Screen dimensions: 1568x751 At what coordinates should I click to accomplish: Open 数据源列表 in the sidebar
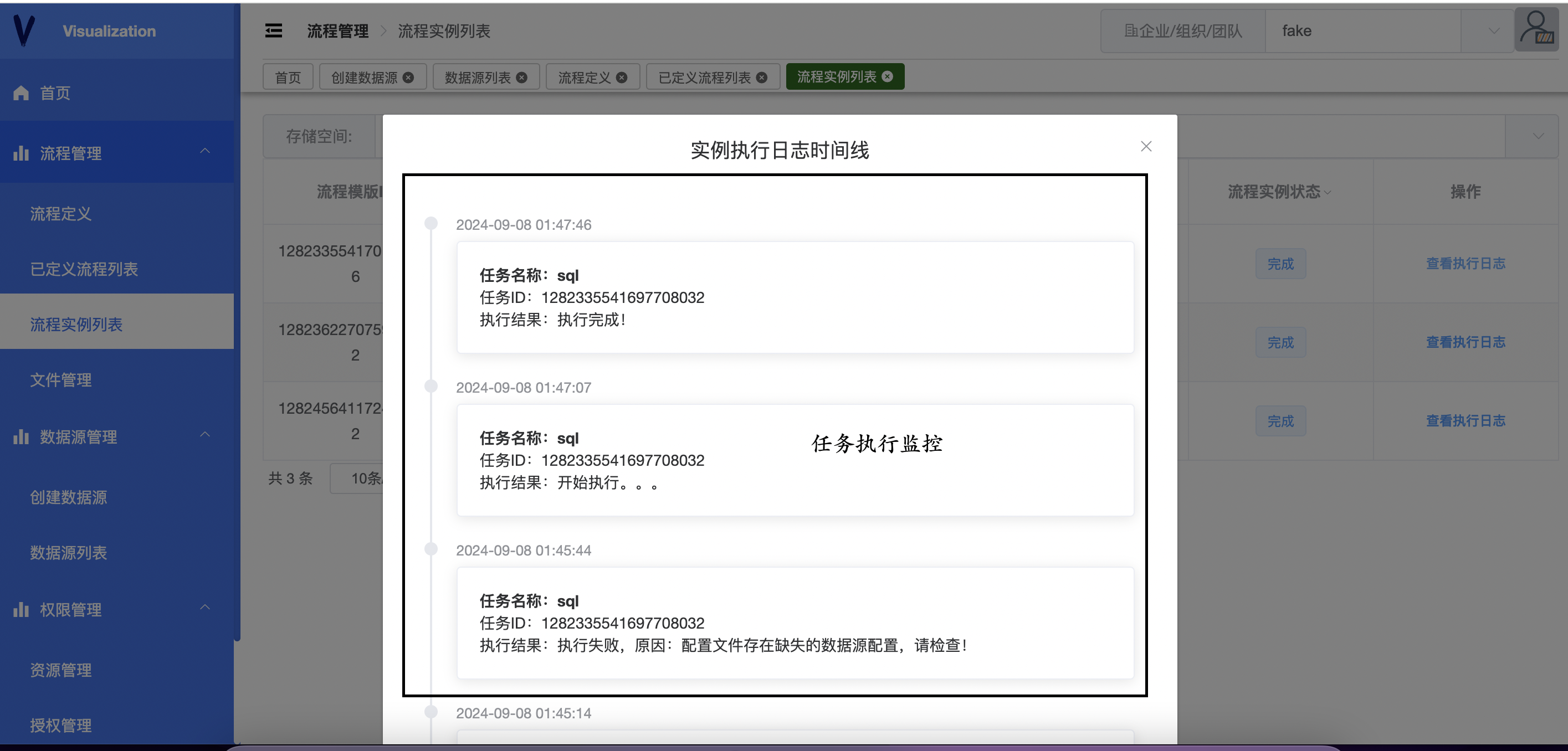click(x=117, y=553)
